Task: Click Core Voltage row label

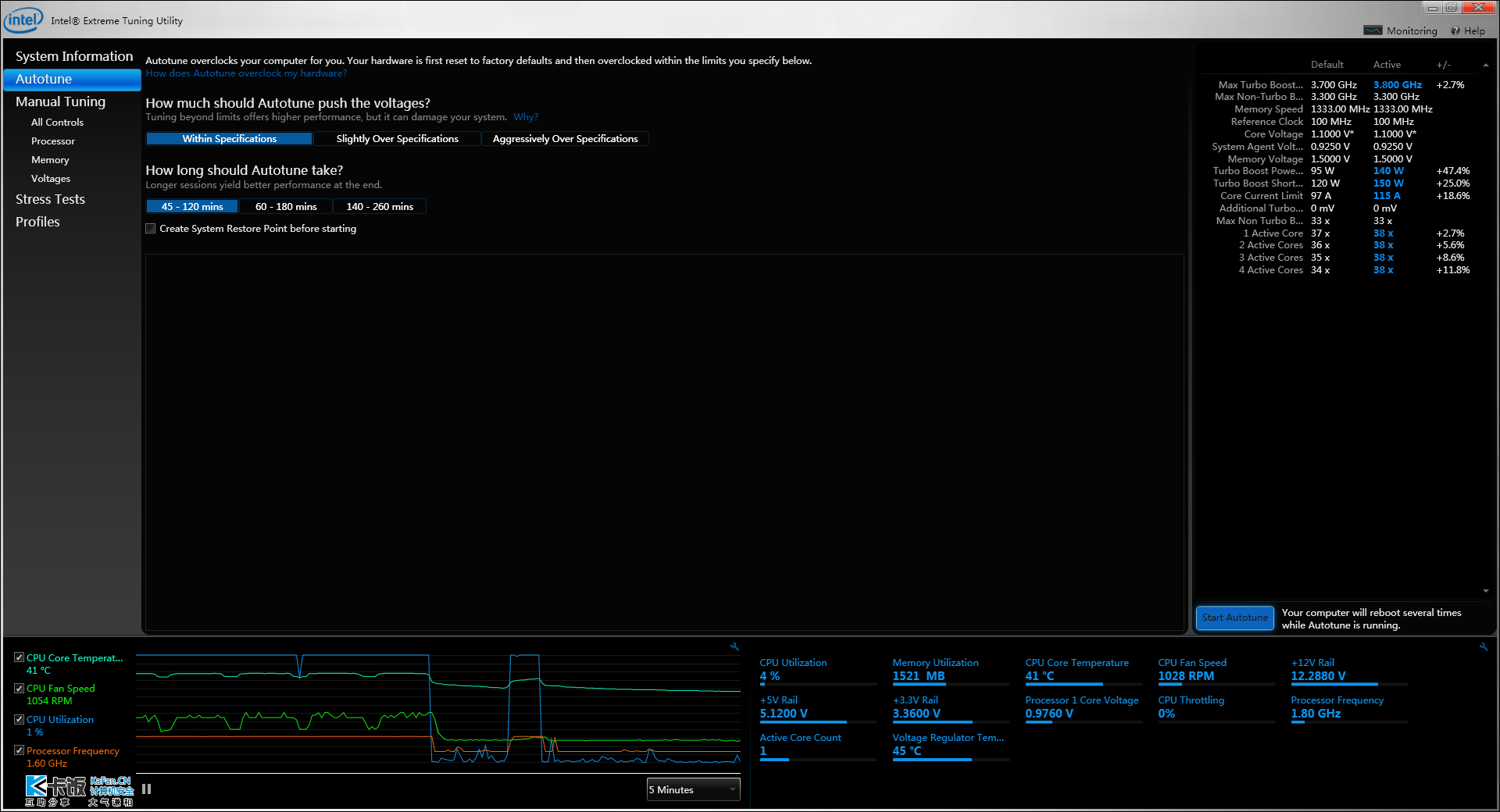Action: coord(1273,134)
